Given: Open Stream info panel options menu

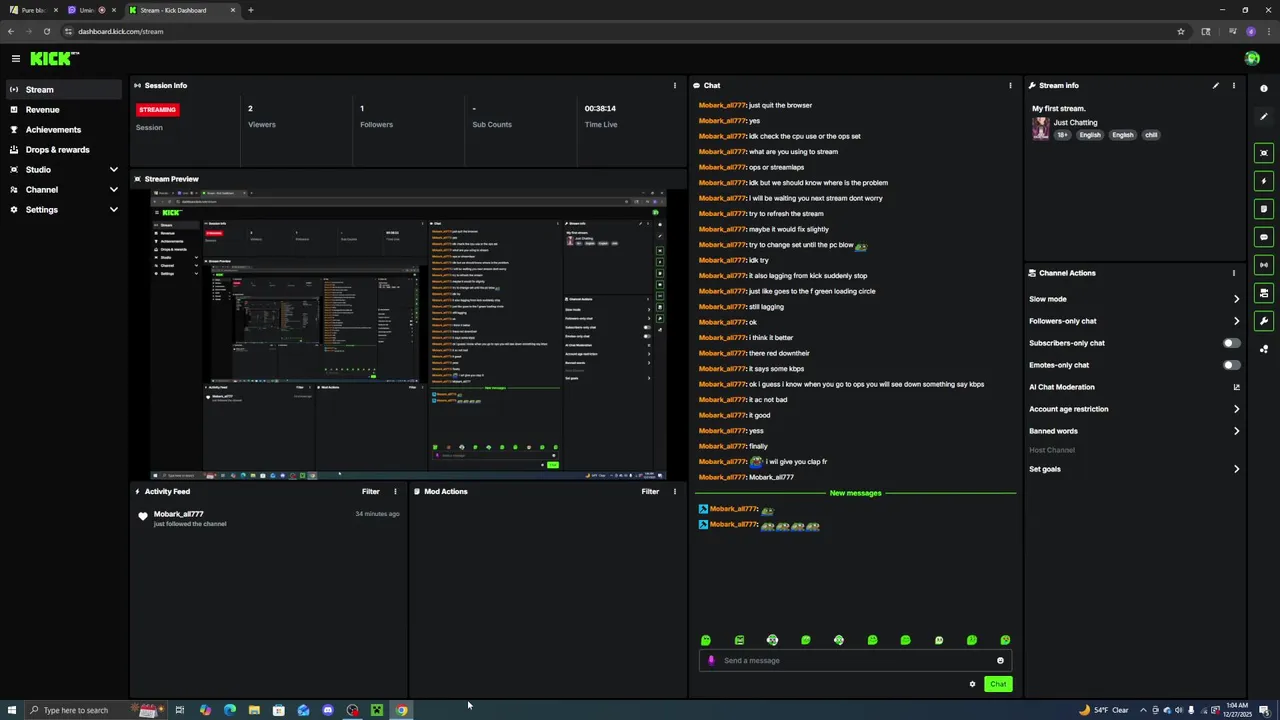Looking at the screenshot, I should [x=1234, y=86].
